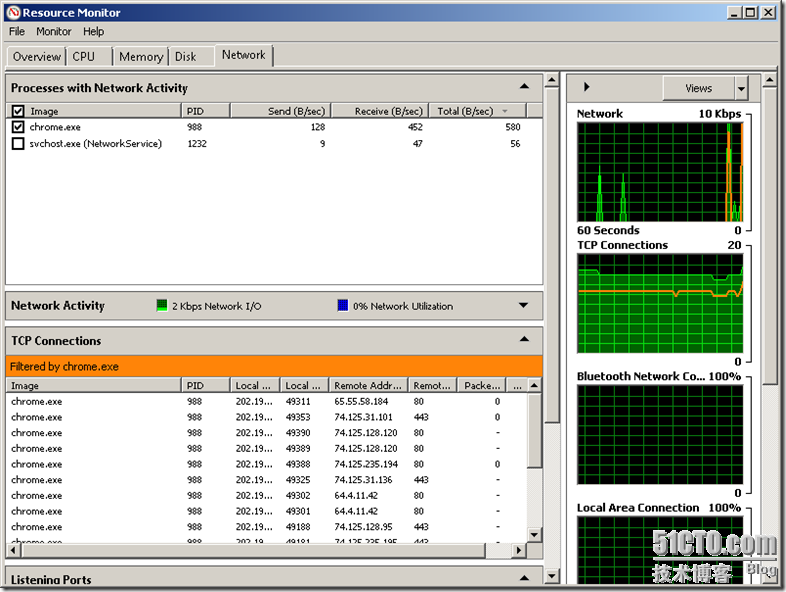786x592 pixels.
Task: Click the blue Network Utilization legend swatch
Action: (x=343, y=305)
